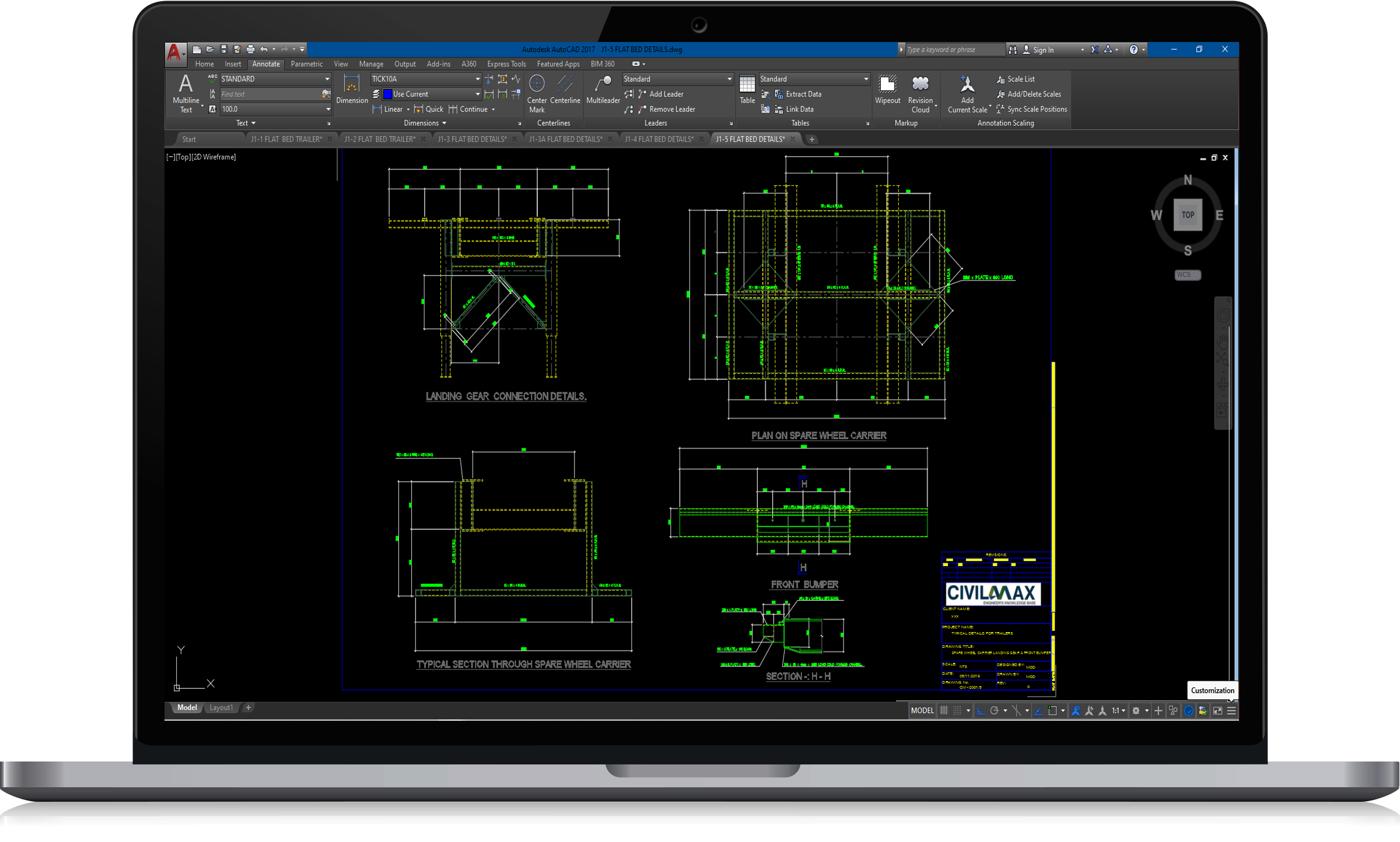
Task: Switch to the Layout1 tab
Action: pos(221,707)
